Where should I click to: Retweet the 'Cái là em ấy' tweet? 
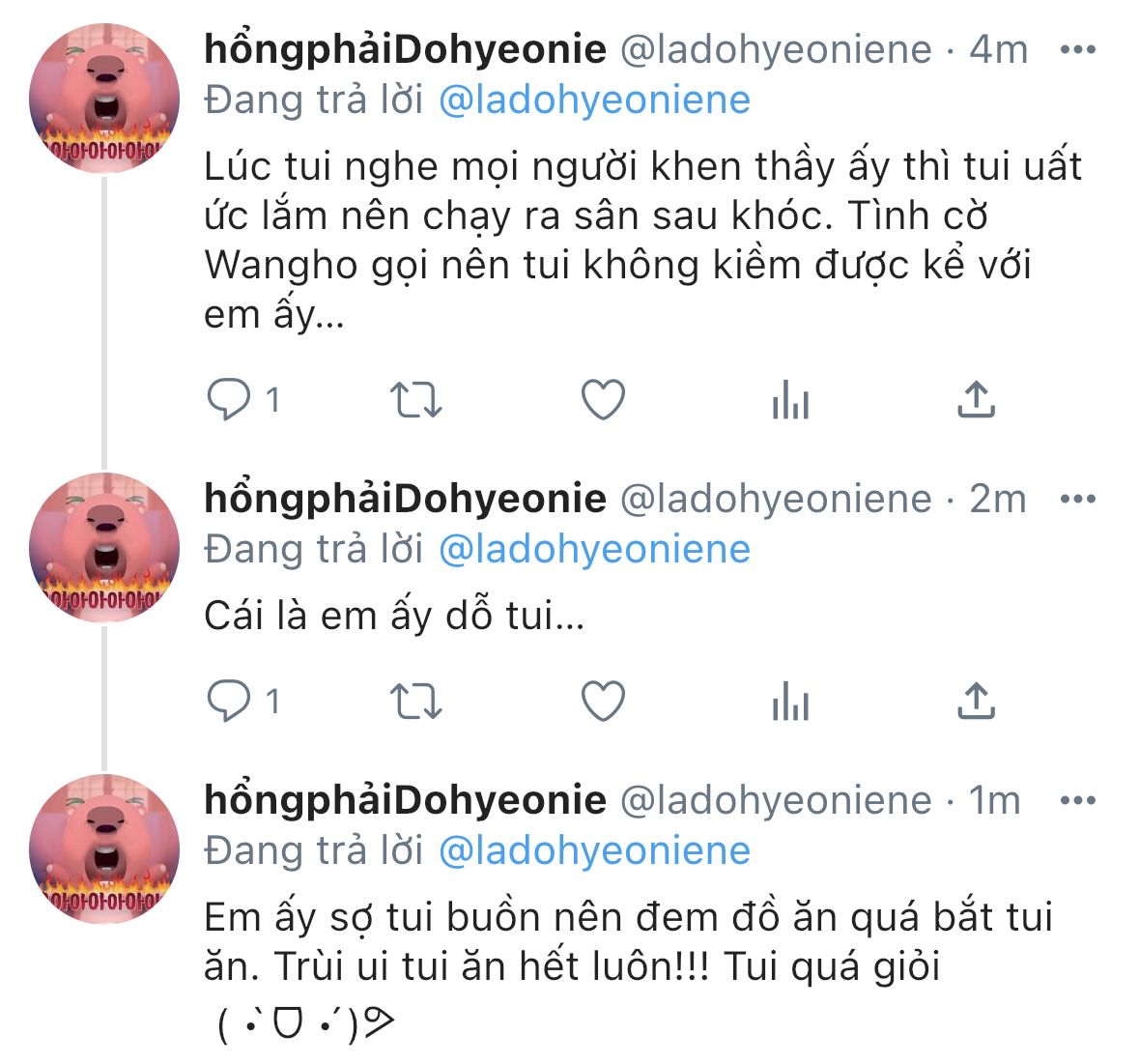point(415,702)
